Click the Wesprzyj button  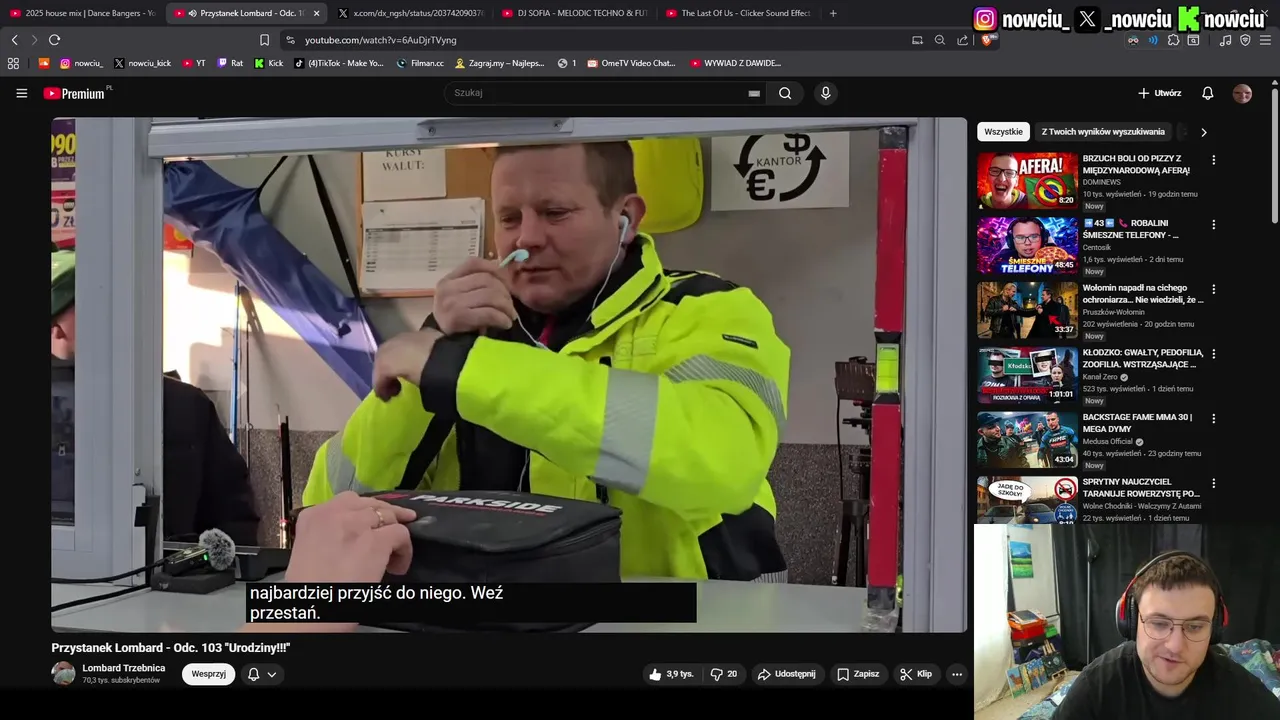click(x=208, y=674)
